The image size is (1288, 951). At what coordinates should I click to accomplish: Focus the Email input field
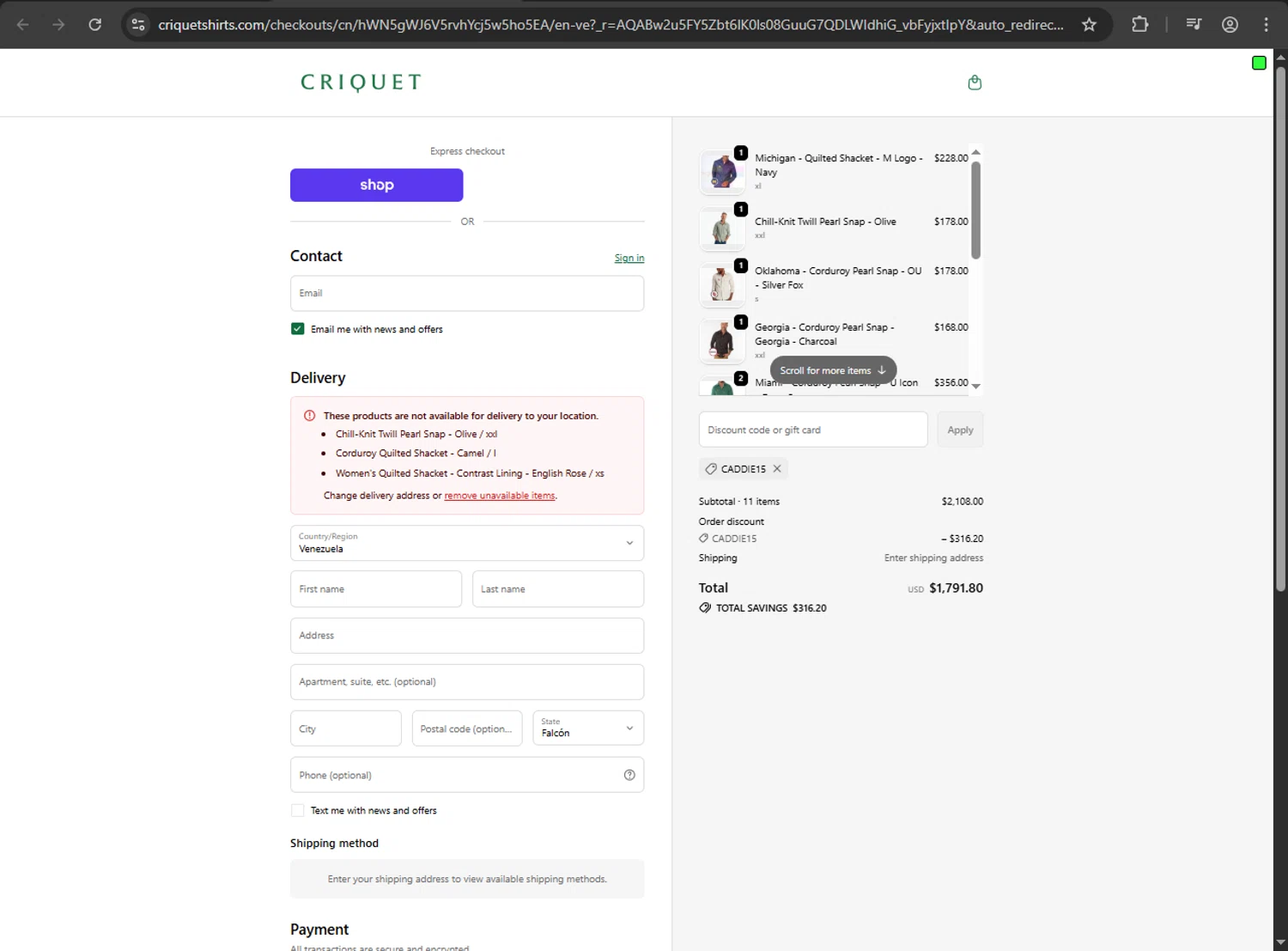467,293
